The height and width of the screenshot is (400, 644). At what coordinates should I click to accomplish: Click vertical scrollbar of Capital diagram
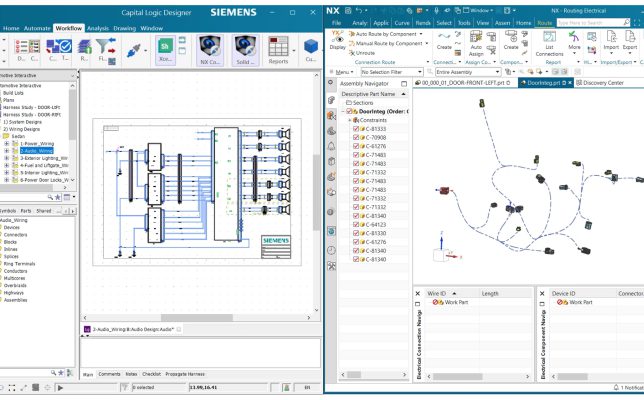tap(316, 192)
